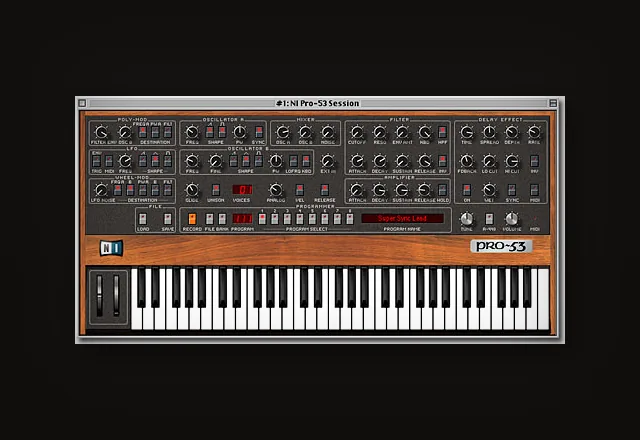This screenshot has width=640, height=440.
Task: Enable Poly-Mod FREQ A destination switch
Action: (x=142, y=132)
